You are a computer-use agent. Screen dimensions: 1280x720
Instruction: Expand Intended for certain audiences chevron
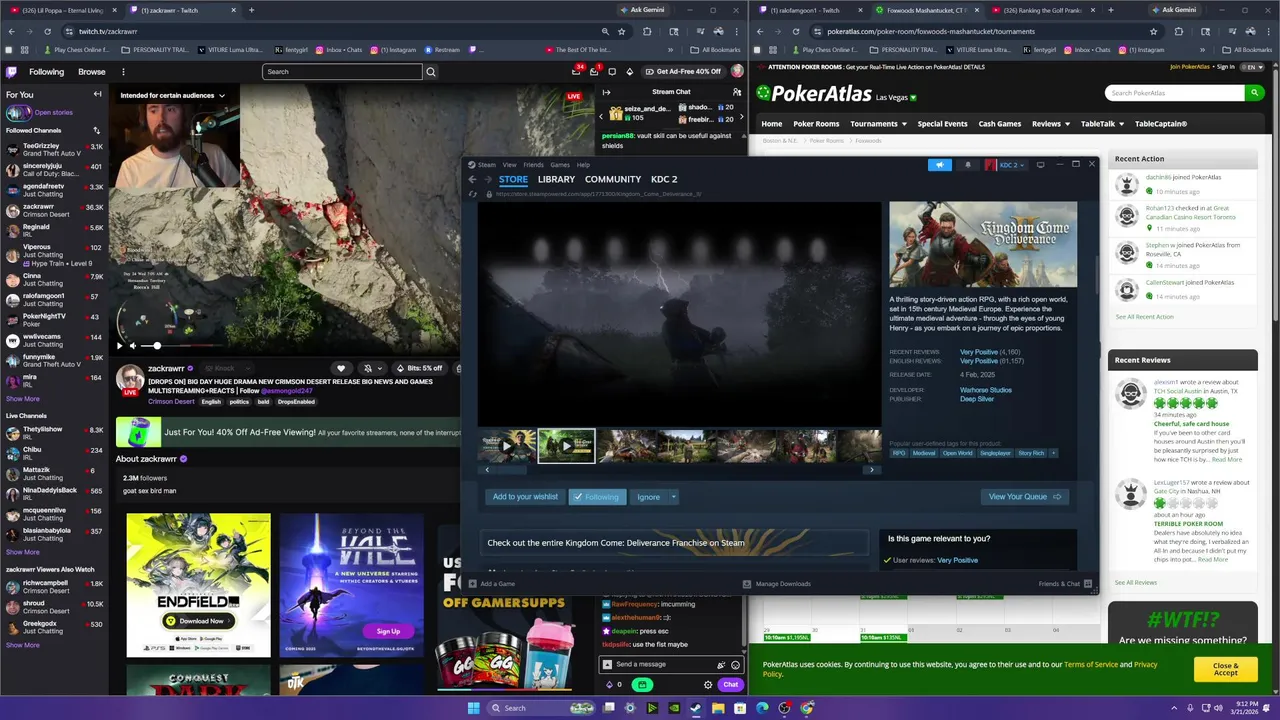coord(222,96)
